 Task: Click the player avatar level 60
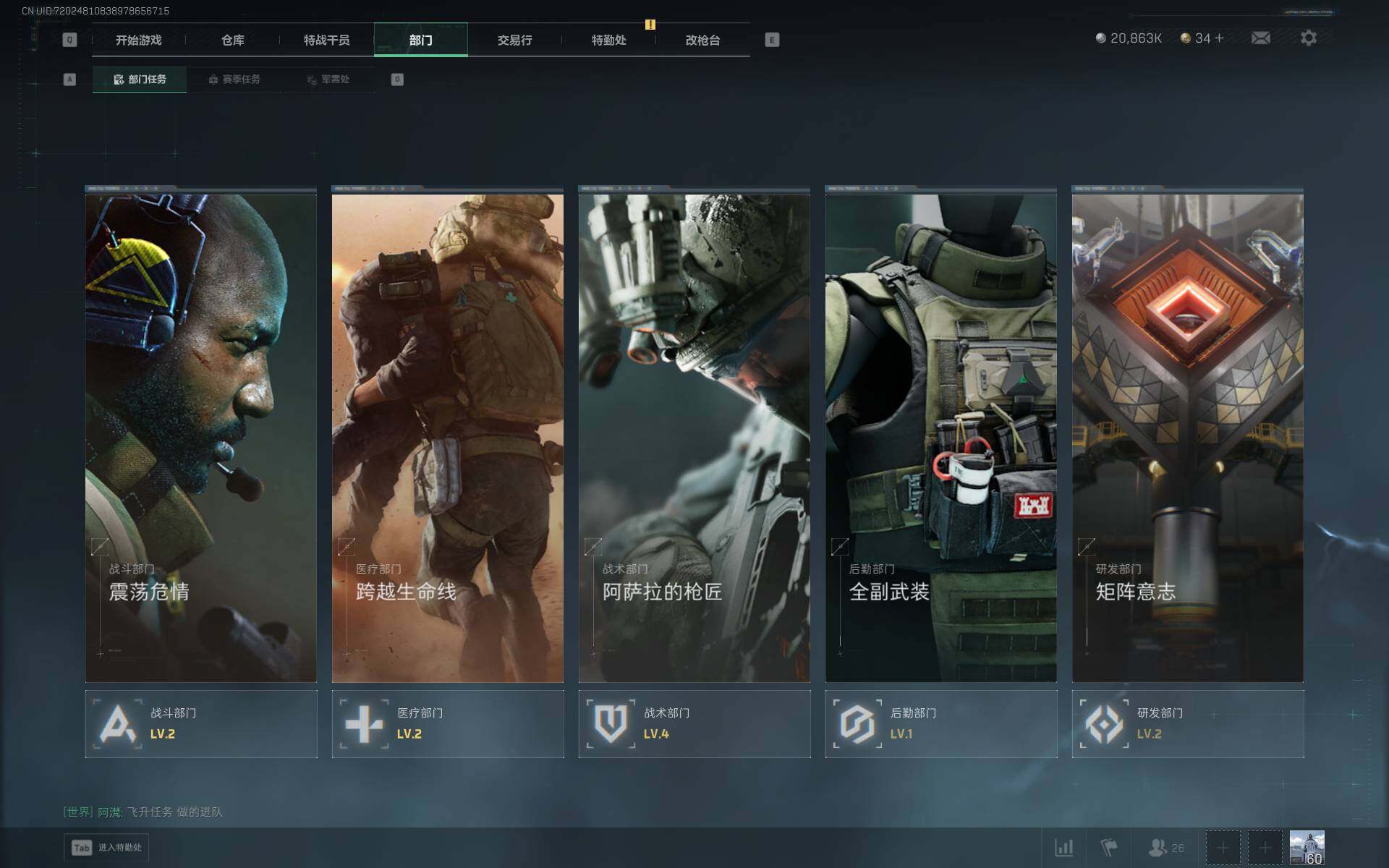point(1307,847)
